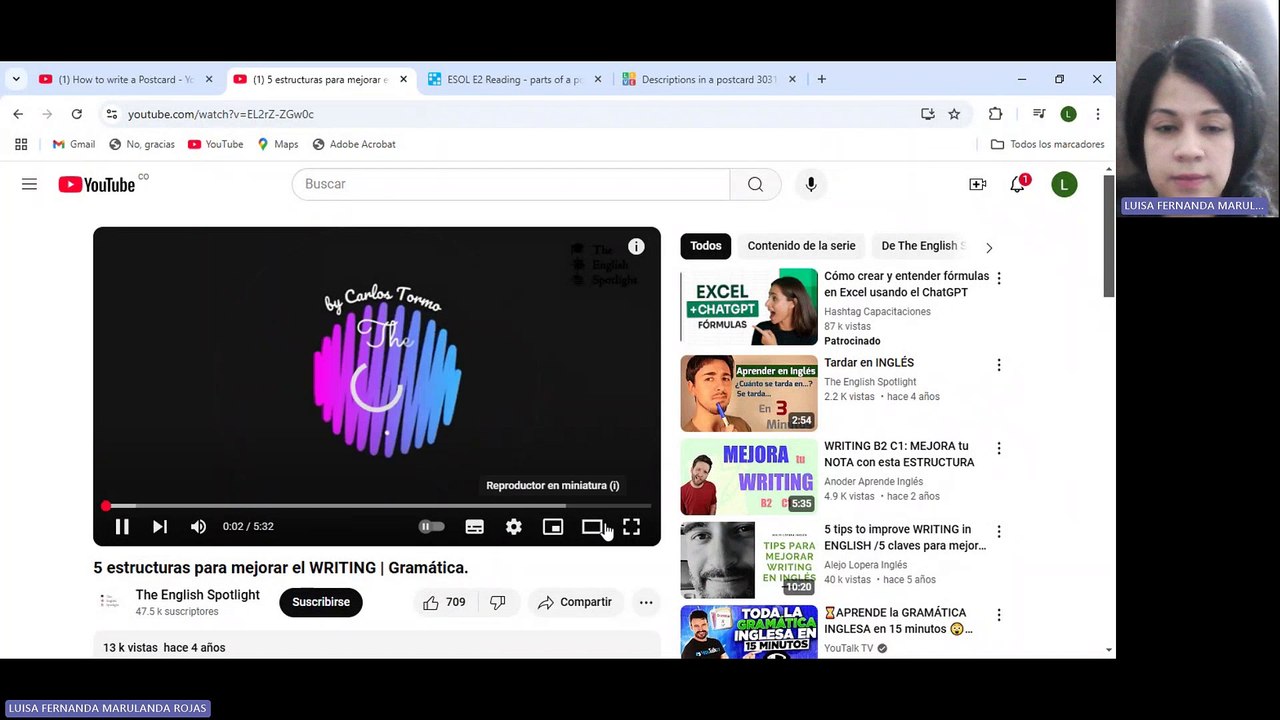Open the Adobe Acrobat bookmark

coord(354,144)
